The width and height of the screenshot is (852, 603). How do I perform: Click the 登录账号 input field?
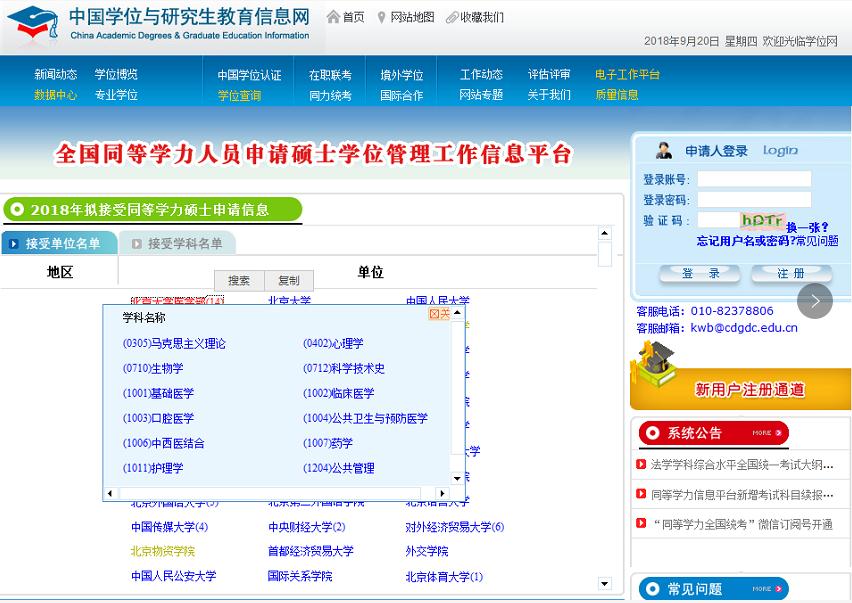click(753, 180)
